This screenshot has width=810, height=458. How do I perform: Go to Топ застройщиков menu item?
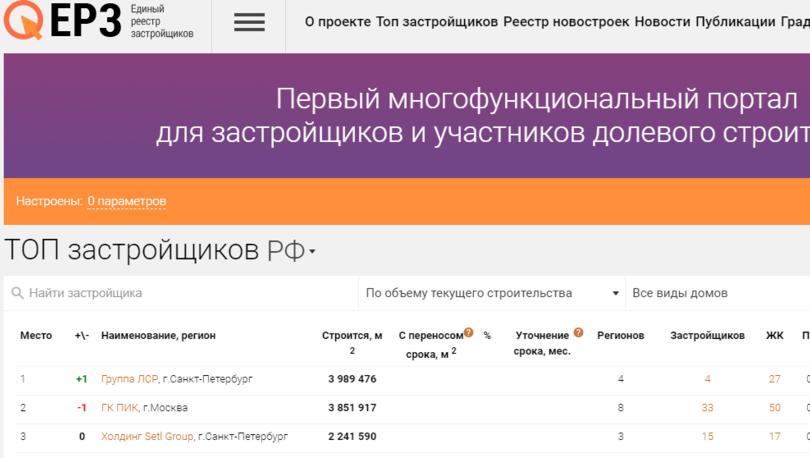pyautogui.click(x=437, y=22)
